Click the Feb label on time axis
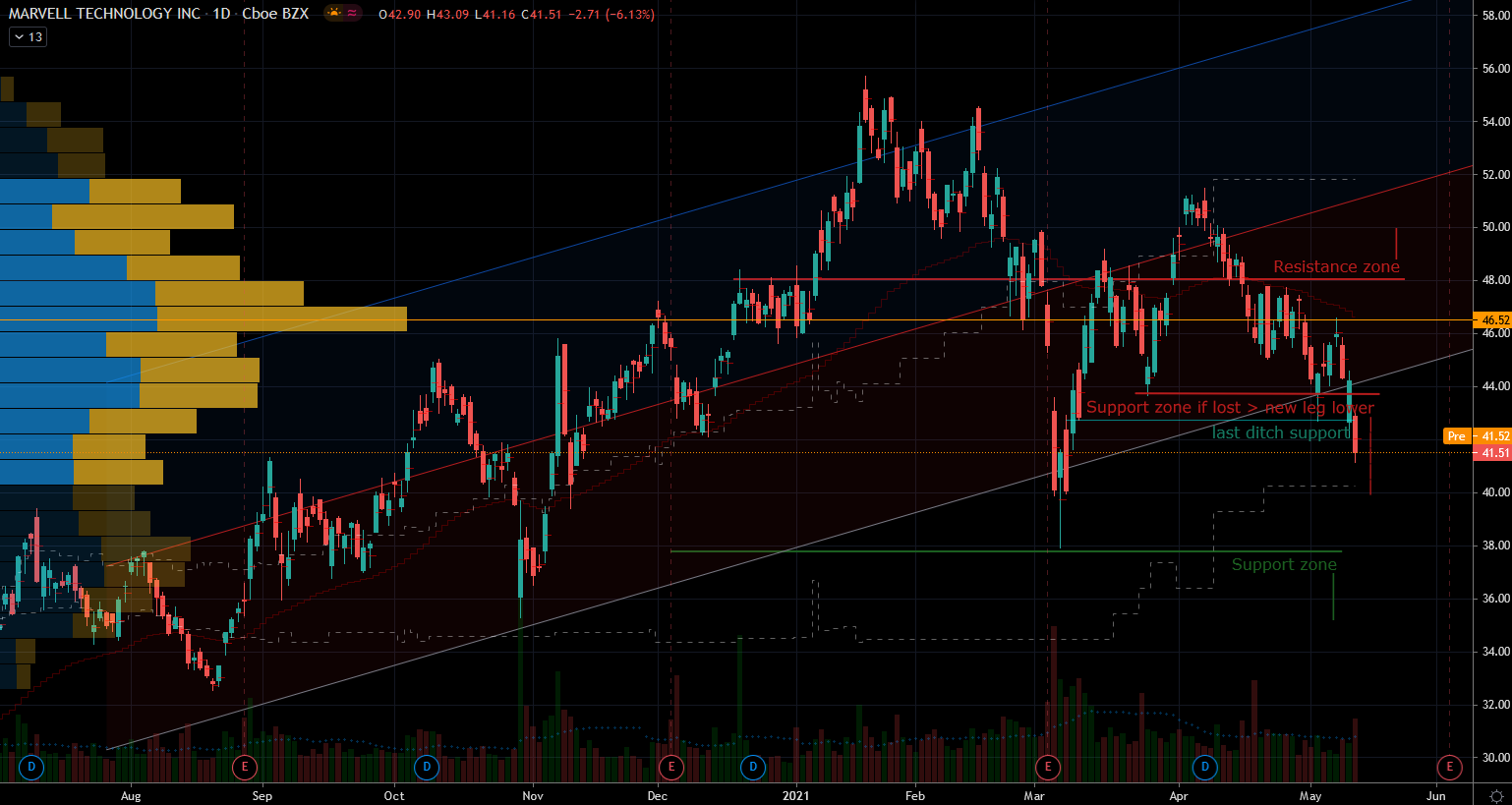Image resolution: width=1512 pixels, height=805 pixels. pyautogui.click(x=915, y=796)
